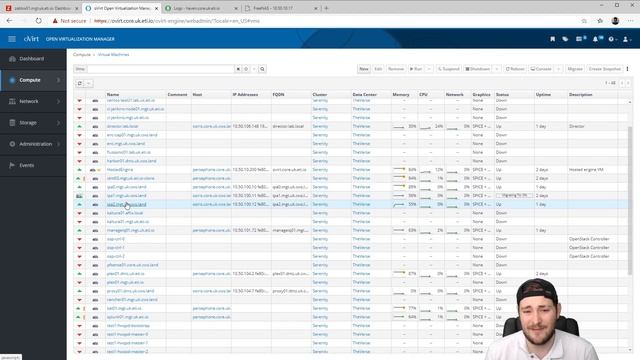Image resolution: width=640 pixels, height=360 pixels.
Task: Go to the next results page
Action: pyautogui.click(x=628, y=83)
